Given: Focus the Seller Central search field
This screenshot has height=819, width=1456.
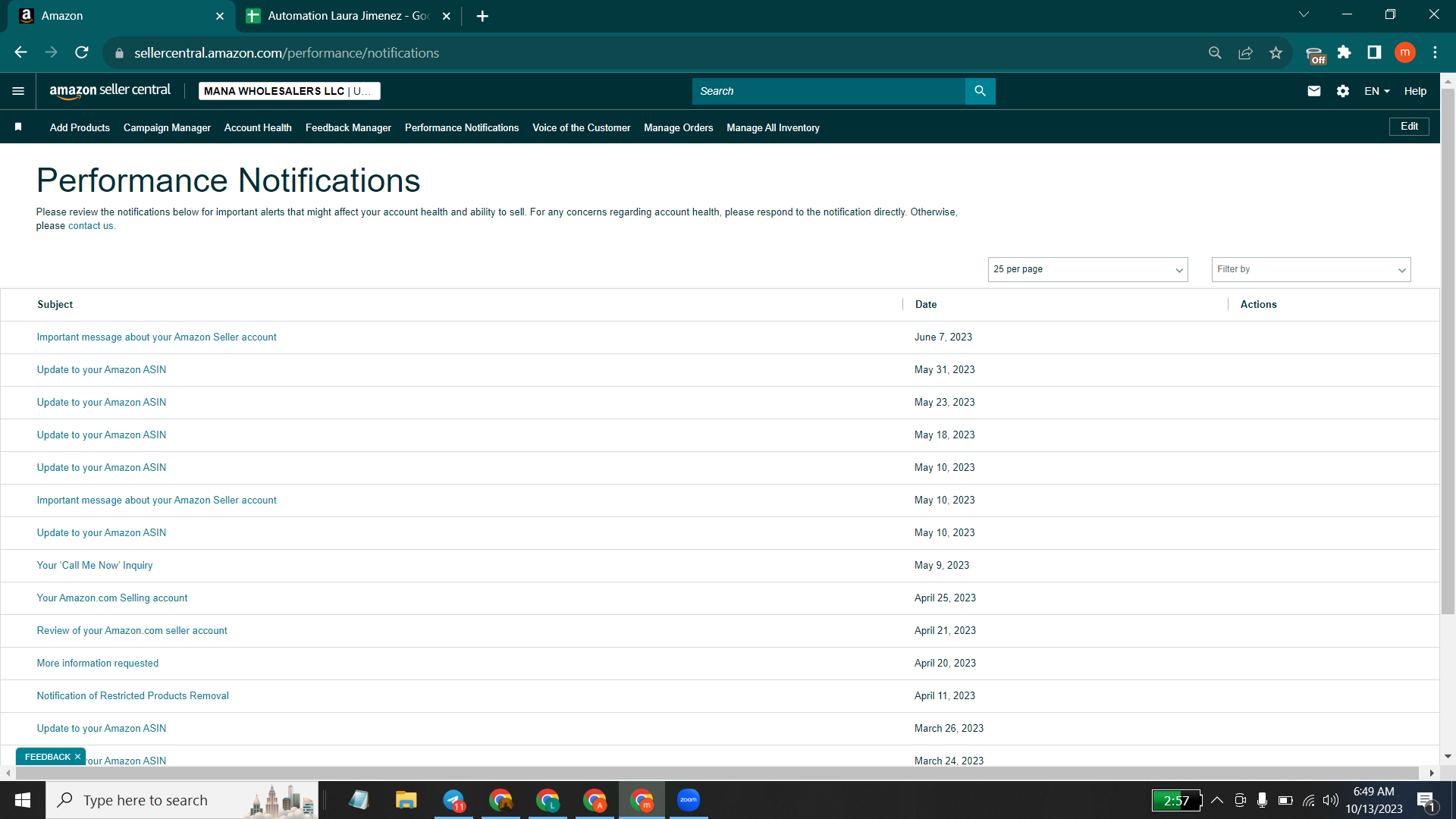Looking at the screenshot, I should pyautogui.click(x=828, y=91).
